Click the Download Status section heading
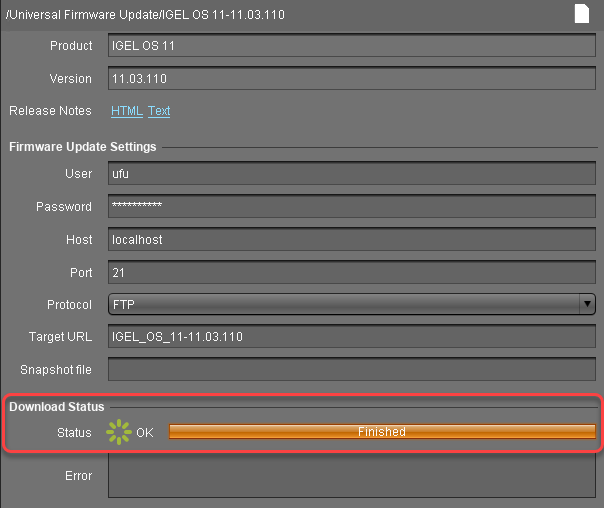 (x=57, y=407)
